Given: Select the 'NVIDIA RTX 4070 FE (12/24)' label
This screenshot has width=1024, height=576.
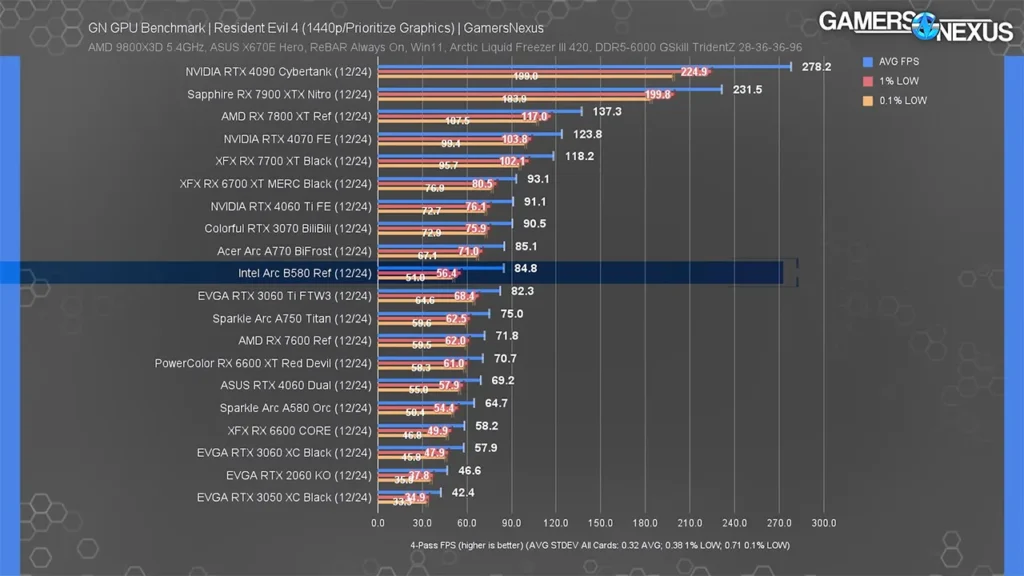Looking at the screenshot, I should click(x=298, y=139).
